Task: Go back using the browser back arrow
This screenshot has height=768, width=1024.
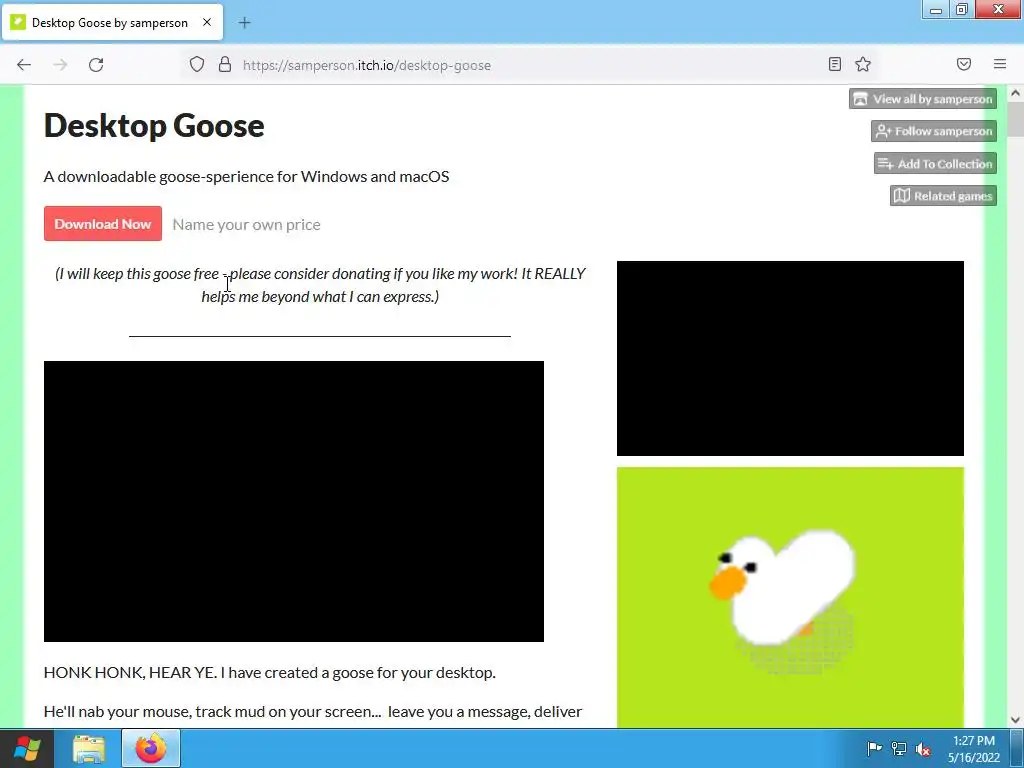Action: [24, 65]
